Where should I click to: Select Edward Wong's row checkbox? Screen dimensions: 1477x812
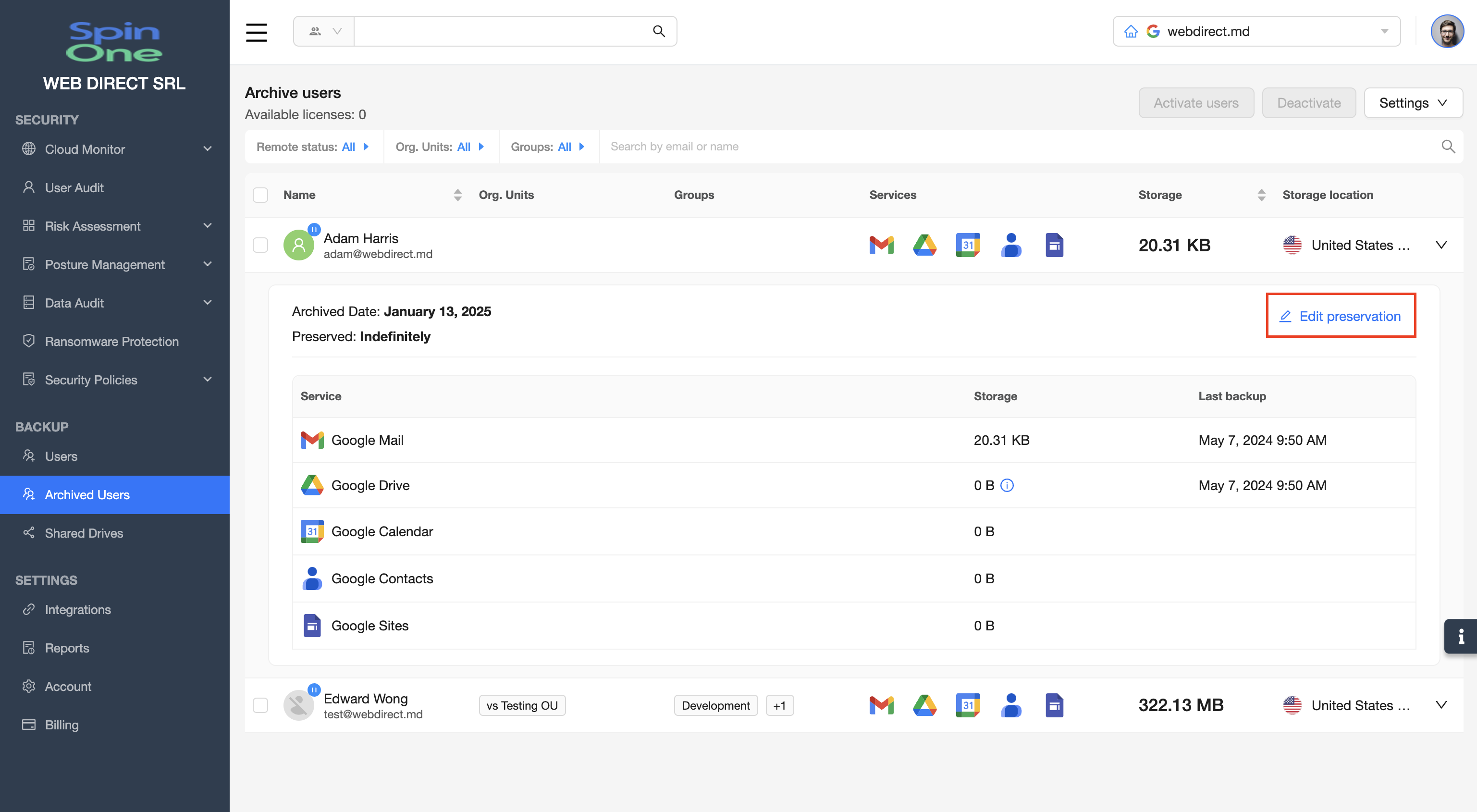tap(260, 705)
